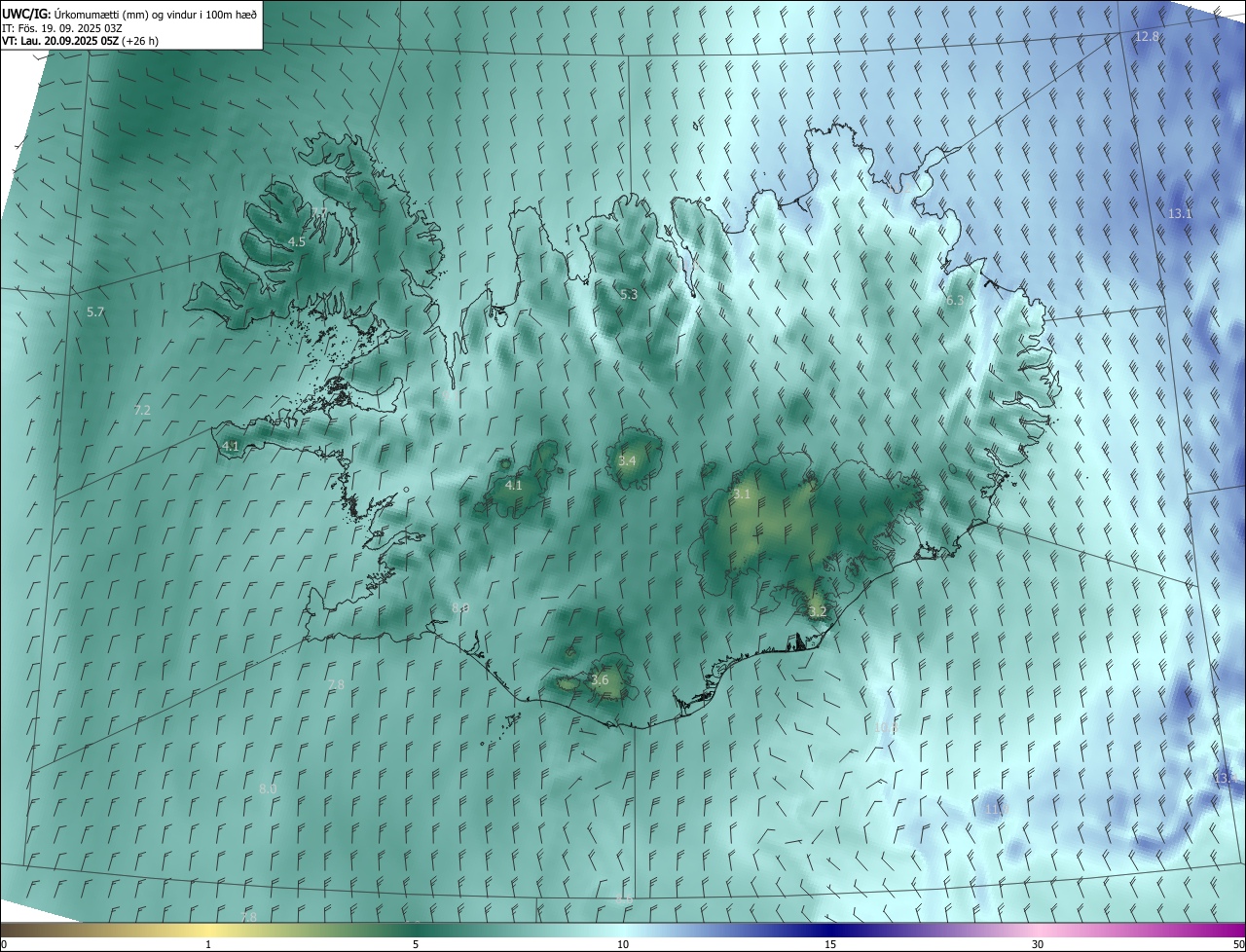
Task: Click the '7.2' value label over the sea
Action: coord(142,411)
